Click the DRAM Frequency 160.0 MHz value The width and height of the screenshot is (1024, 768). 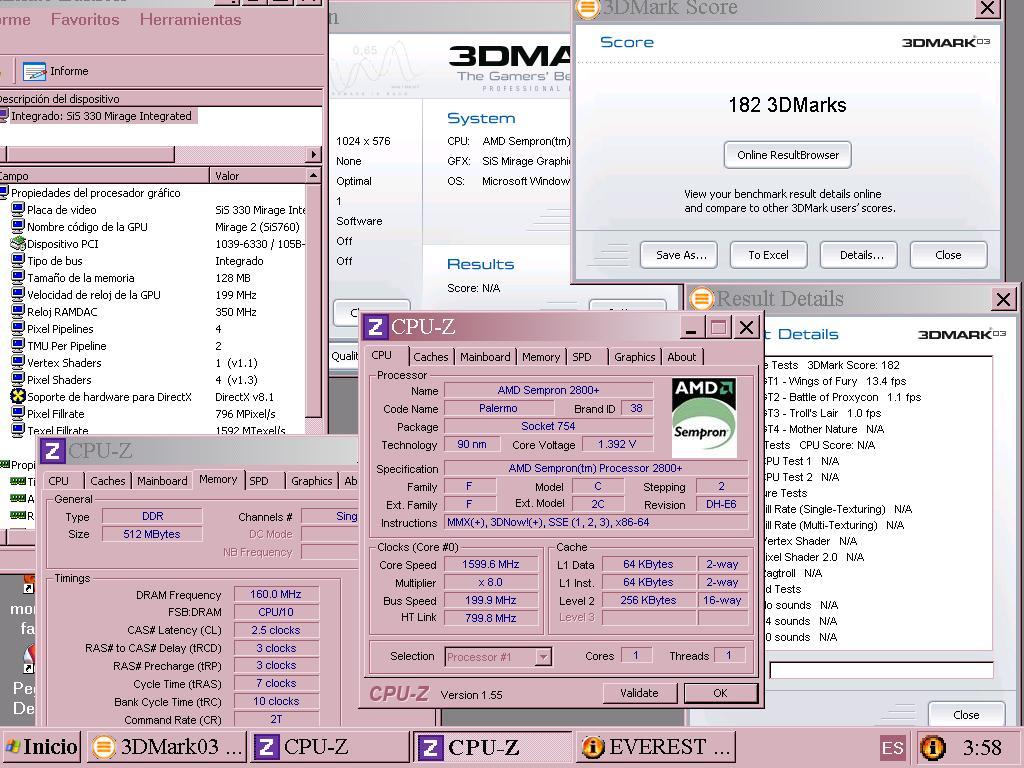(276, 594)
